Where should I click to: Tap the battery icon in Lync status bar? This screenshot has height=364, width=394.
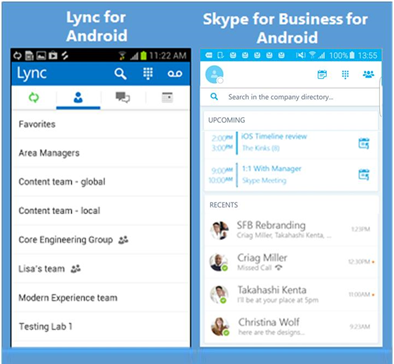coord(143,55)
